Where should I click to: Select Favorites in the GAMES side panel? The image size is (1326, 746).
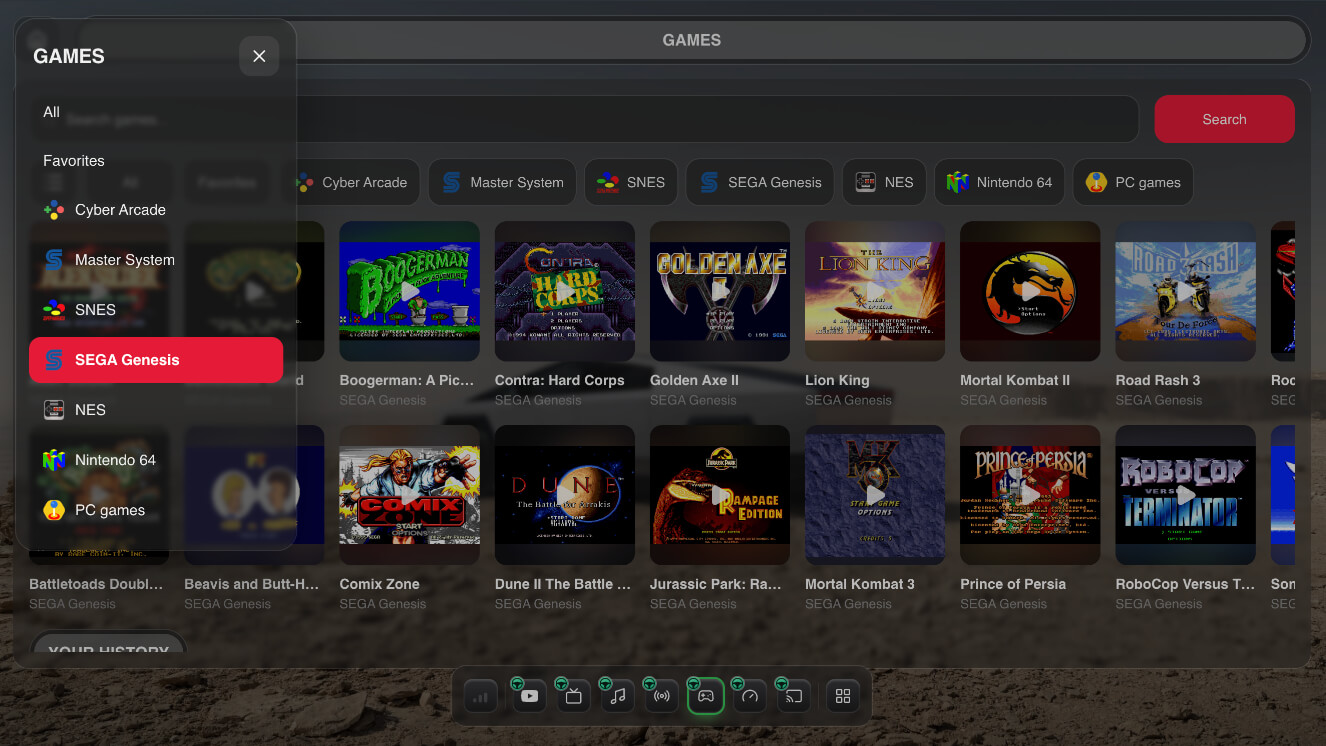click(x=155, y=160)
